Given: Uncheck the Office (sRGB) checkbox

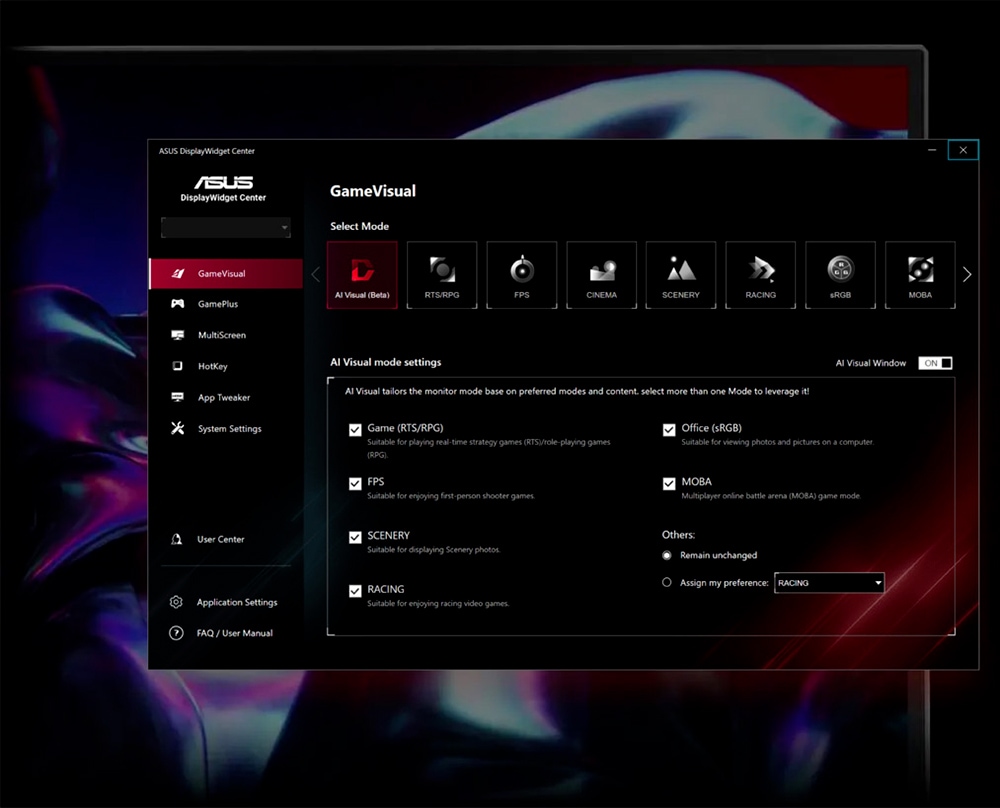Looking at the screenshot, I should click(669, 430).
